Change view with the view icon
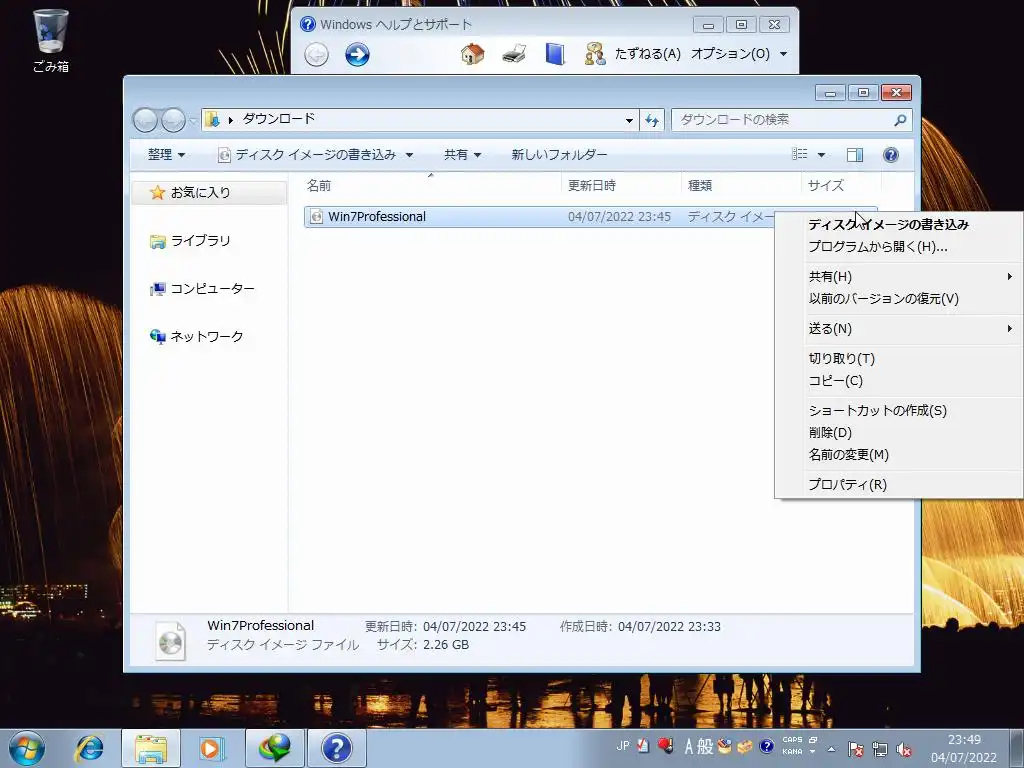This screenshot has height=768, width=1024. pyautogui.click(x=800, y=154)
